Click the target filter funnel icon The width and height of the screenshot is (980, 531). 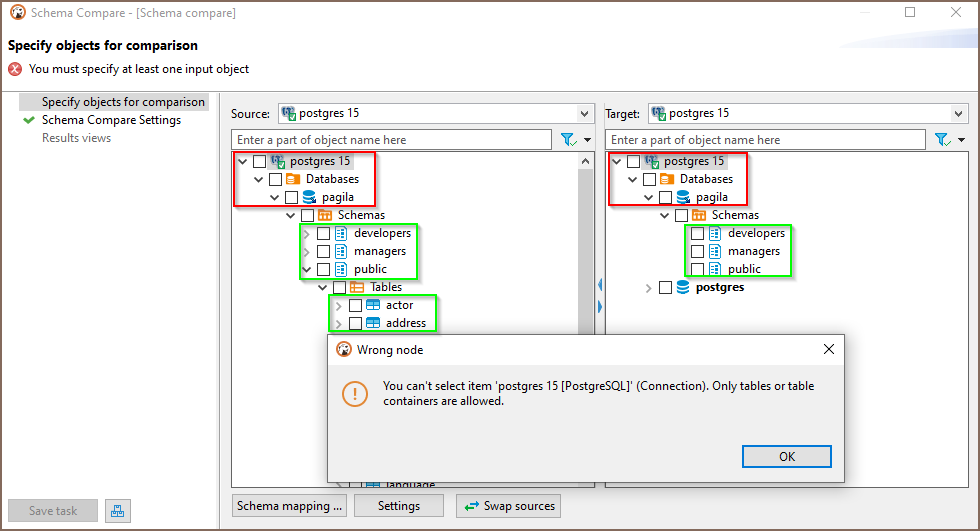(x=941, y=140)
